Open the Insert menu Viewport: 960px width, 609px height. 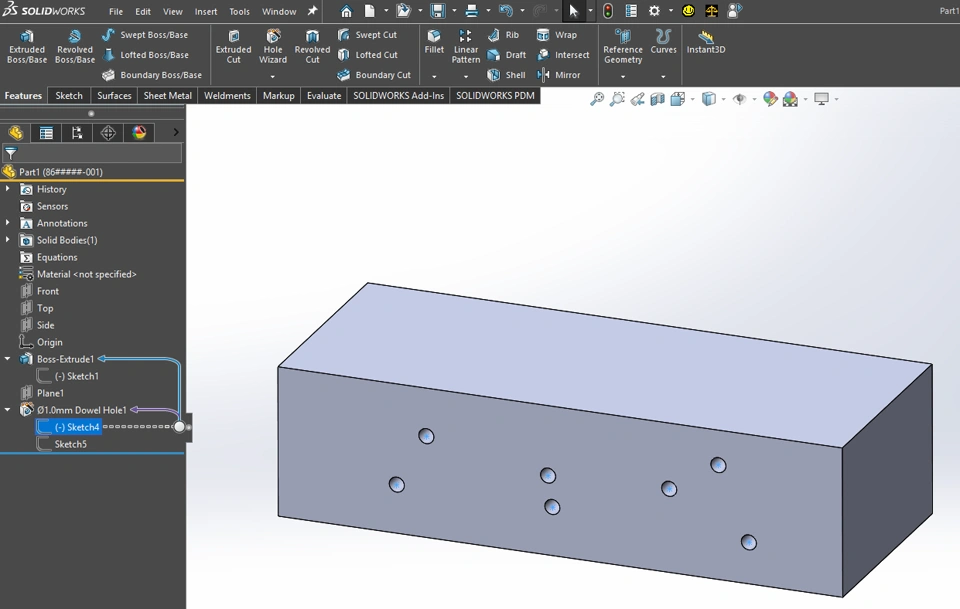pos(206,12)
